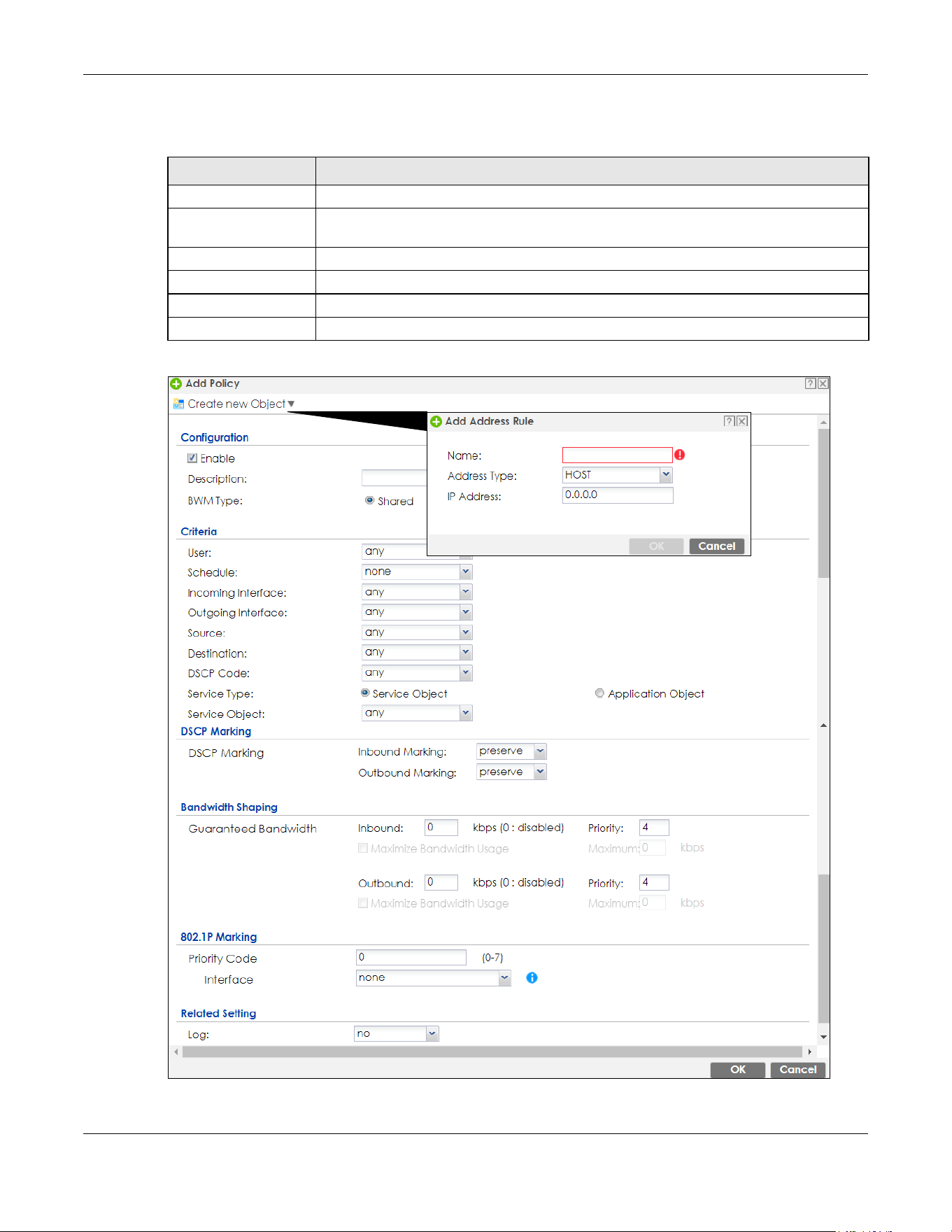Viewport: 952px width, 1232px height.
Task: Click the Name input field
Action: click(618, 455)
